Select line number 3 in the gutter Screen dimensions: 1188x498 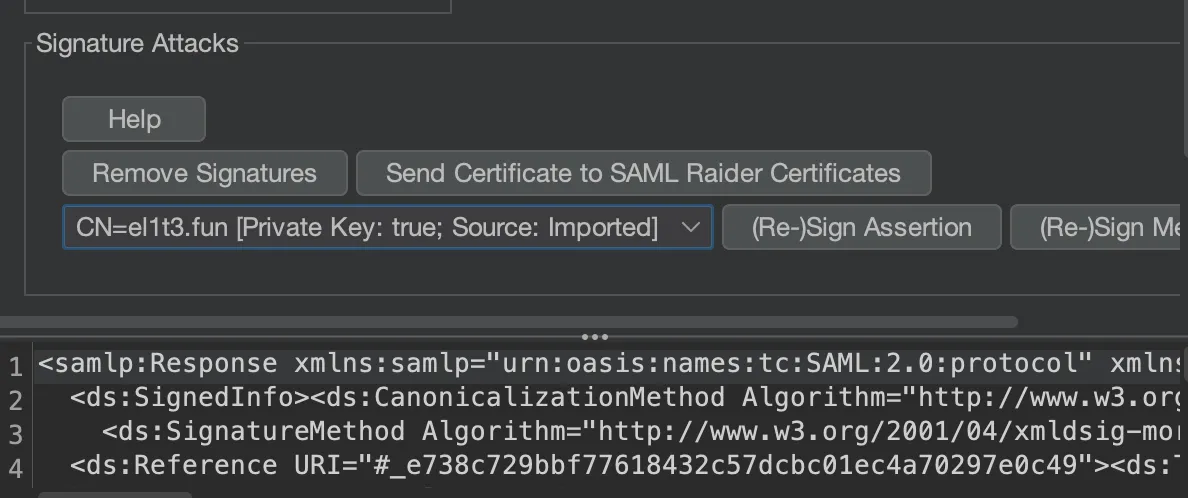pyautogui.click(x=15, y=433)
